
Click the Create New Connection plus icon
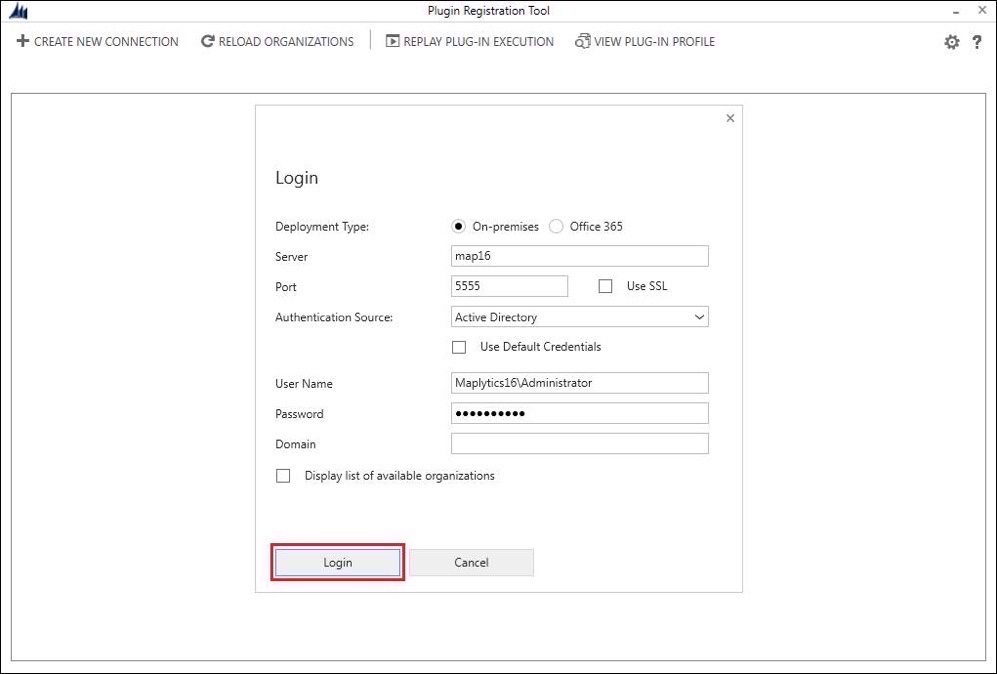coord(23,41)
